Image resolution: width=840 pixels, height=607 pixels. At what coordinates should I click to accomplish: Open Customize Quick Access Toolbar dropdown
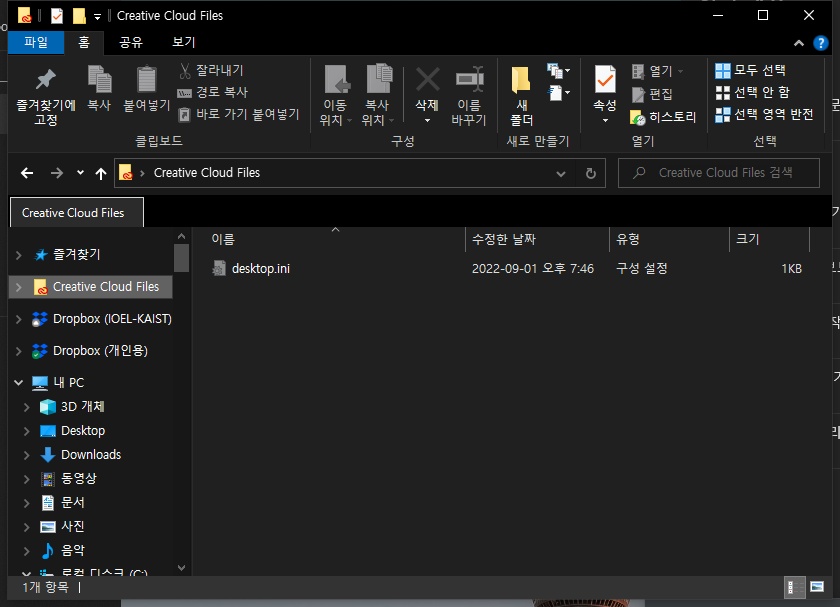coord(97,17)
